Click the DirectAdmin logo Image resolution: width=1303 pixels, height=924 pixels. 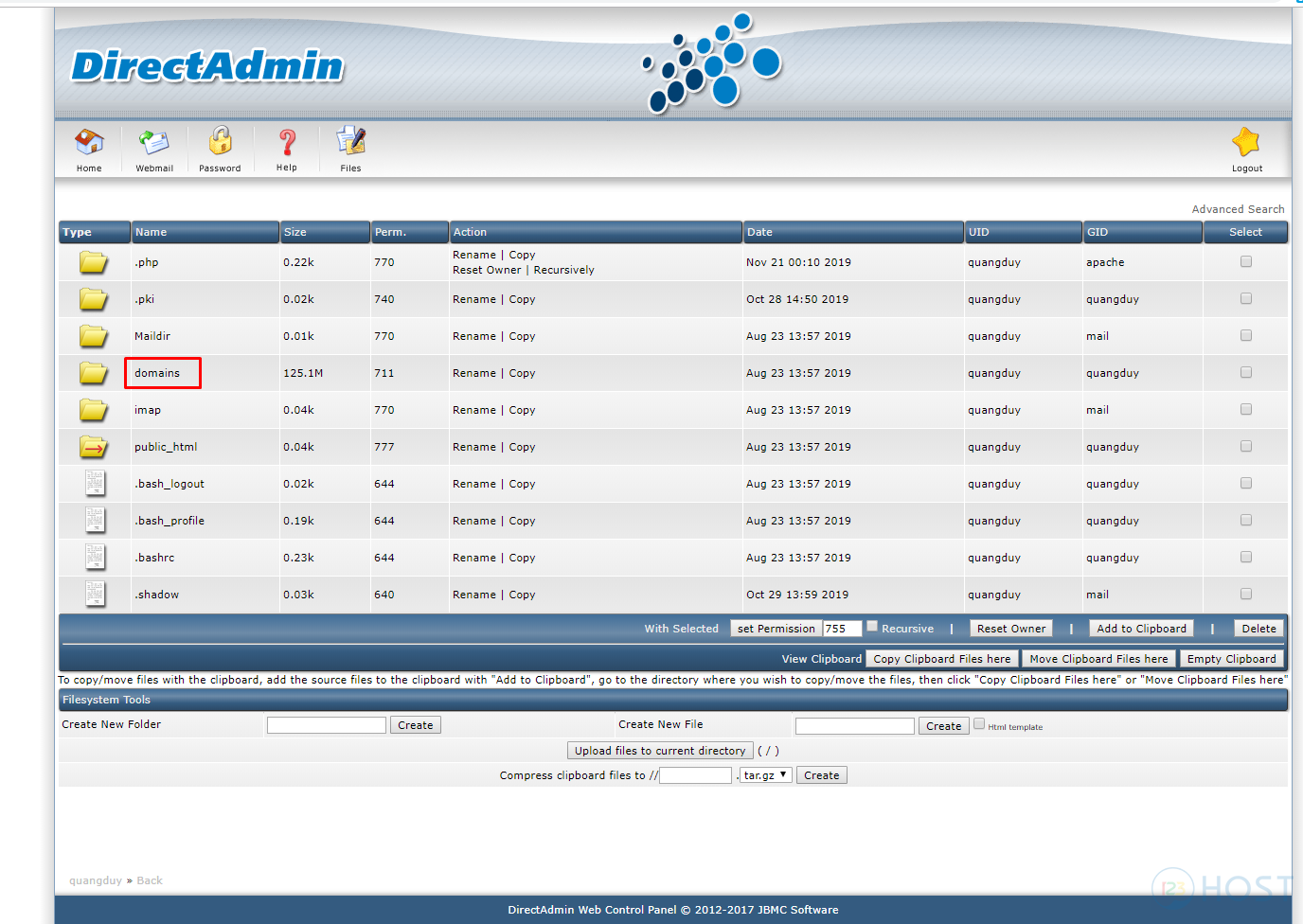click(x=207, y=66)
